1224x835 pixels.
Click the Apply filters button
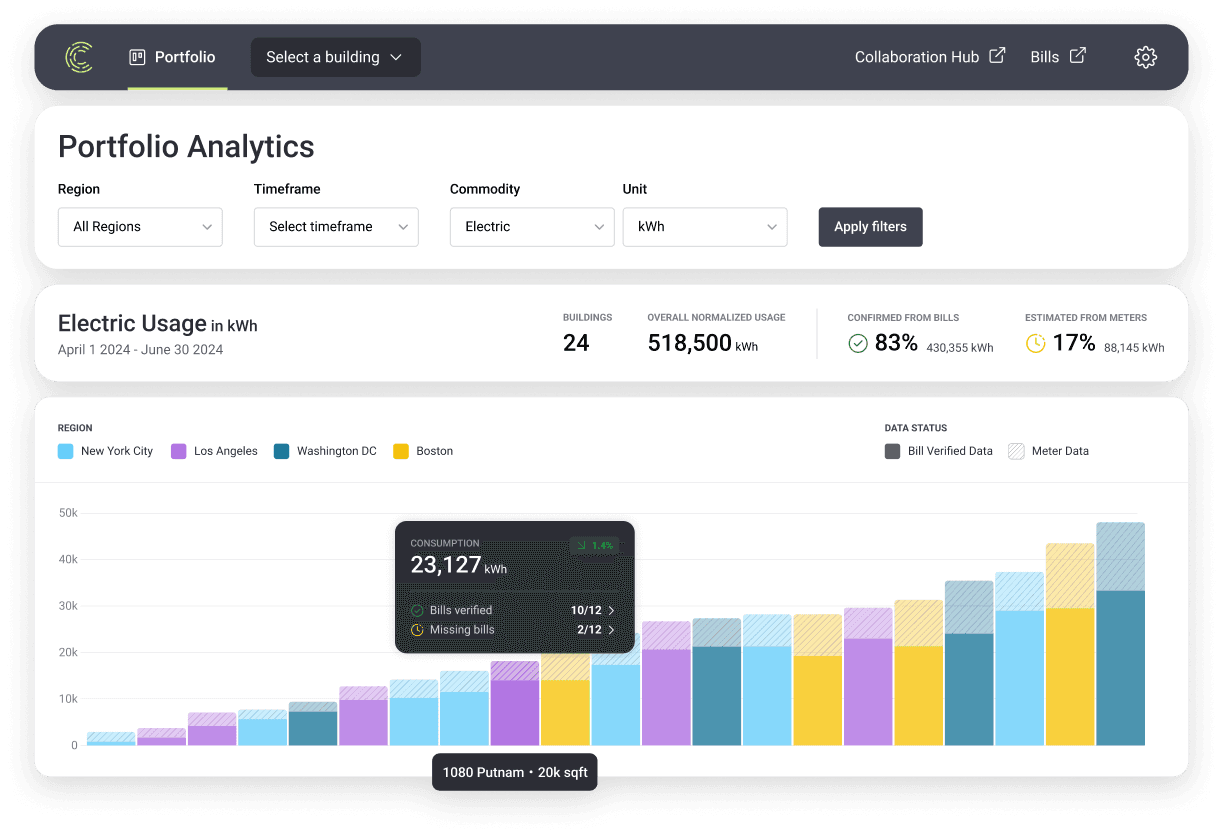[871, 227]
